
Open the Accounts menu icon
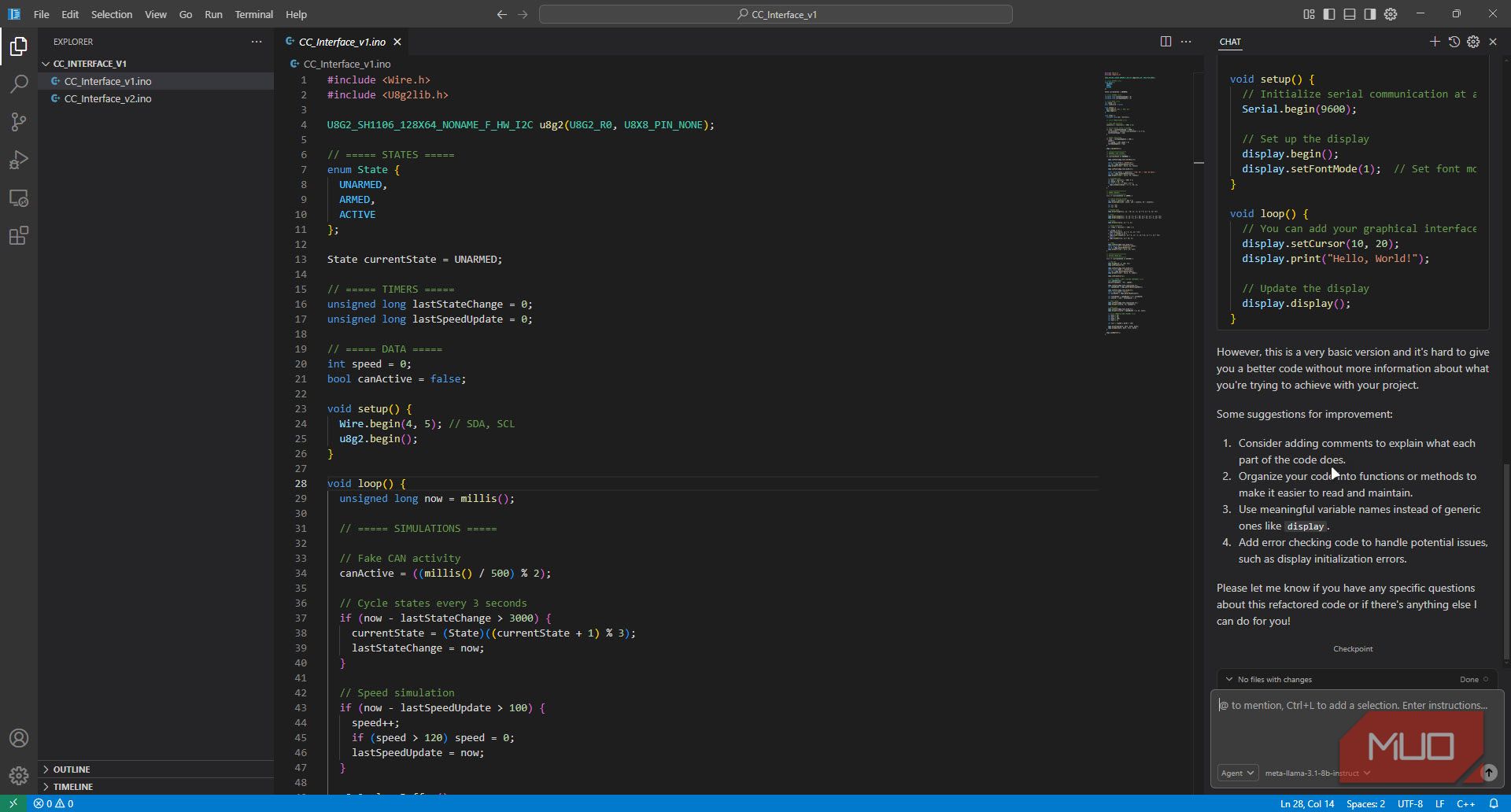click(19, 738)
